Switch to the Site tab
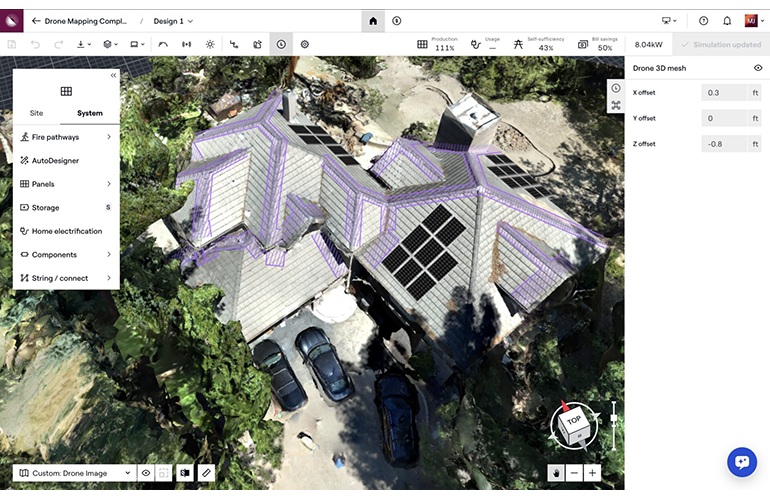 coord(36,113)
